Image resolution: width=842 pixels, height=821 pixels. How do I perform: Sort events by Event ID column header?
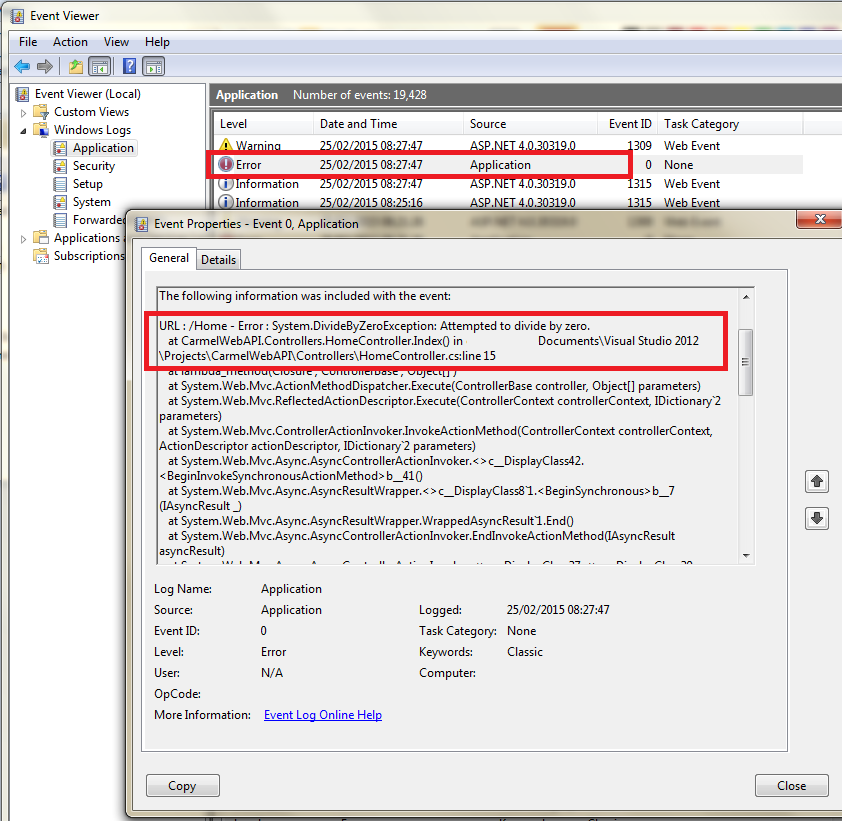point(628,124)
